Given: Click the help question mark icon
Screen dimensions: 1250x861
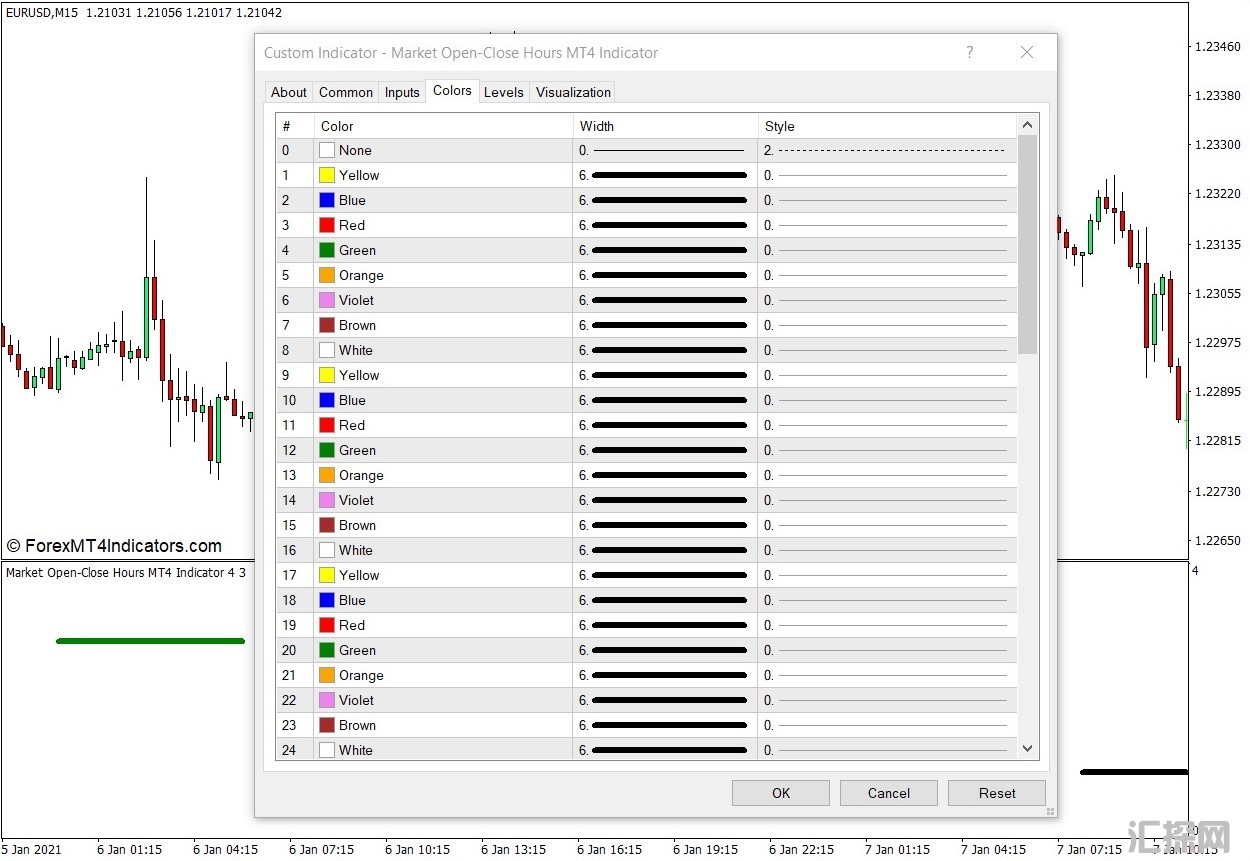Looking at the screenshot, I should (969, 53).
